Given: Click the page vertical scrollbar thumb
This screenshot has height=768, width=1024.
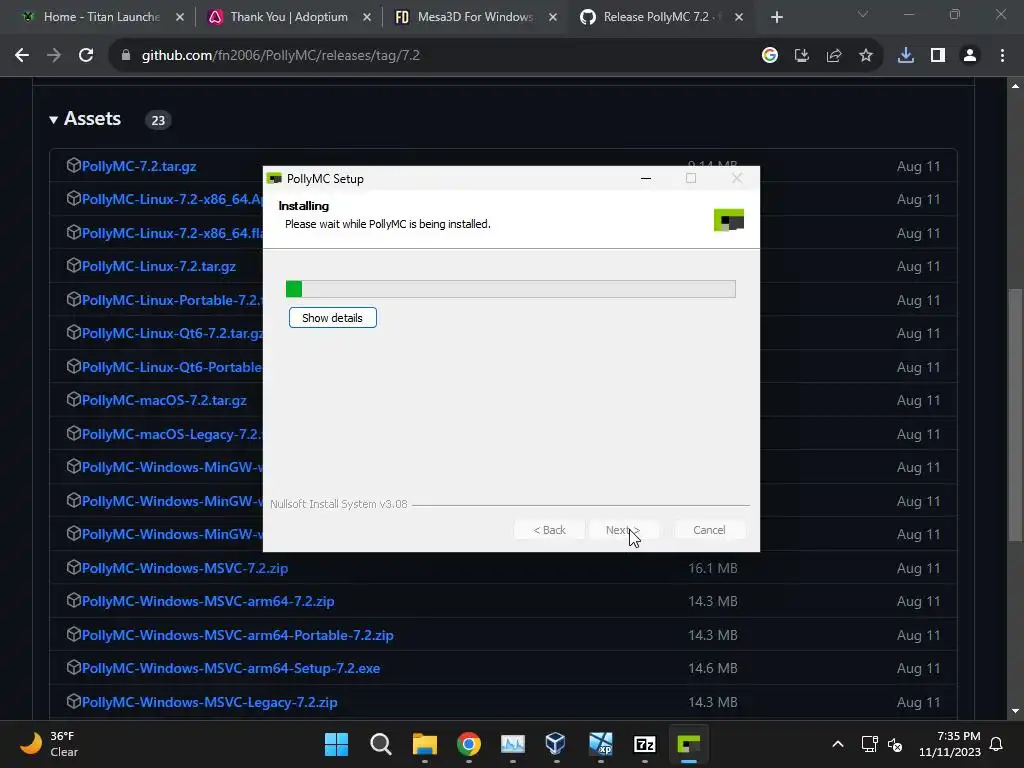Looking at the screenshot, I should pos(1015,415).
